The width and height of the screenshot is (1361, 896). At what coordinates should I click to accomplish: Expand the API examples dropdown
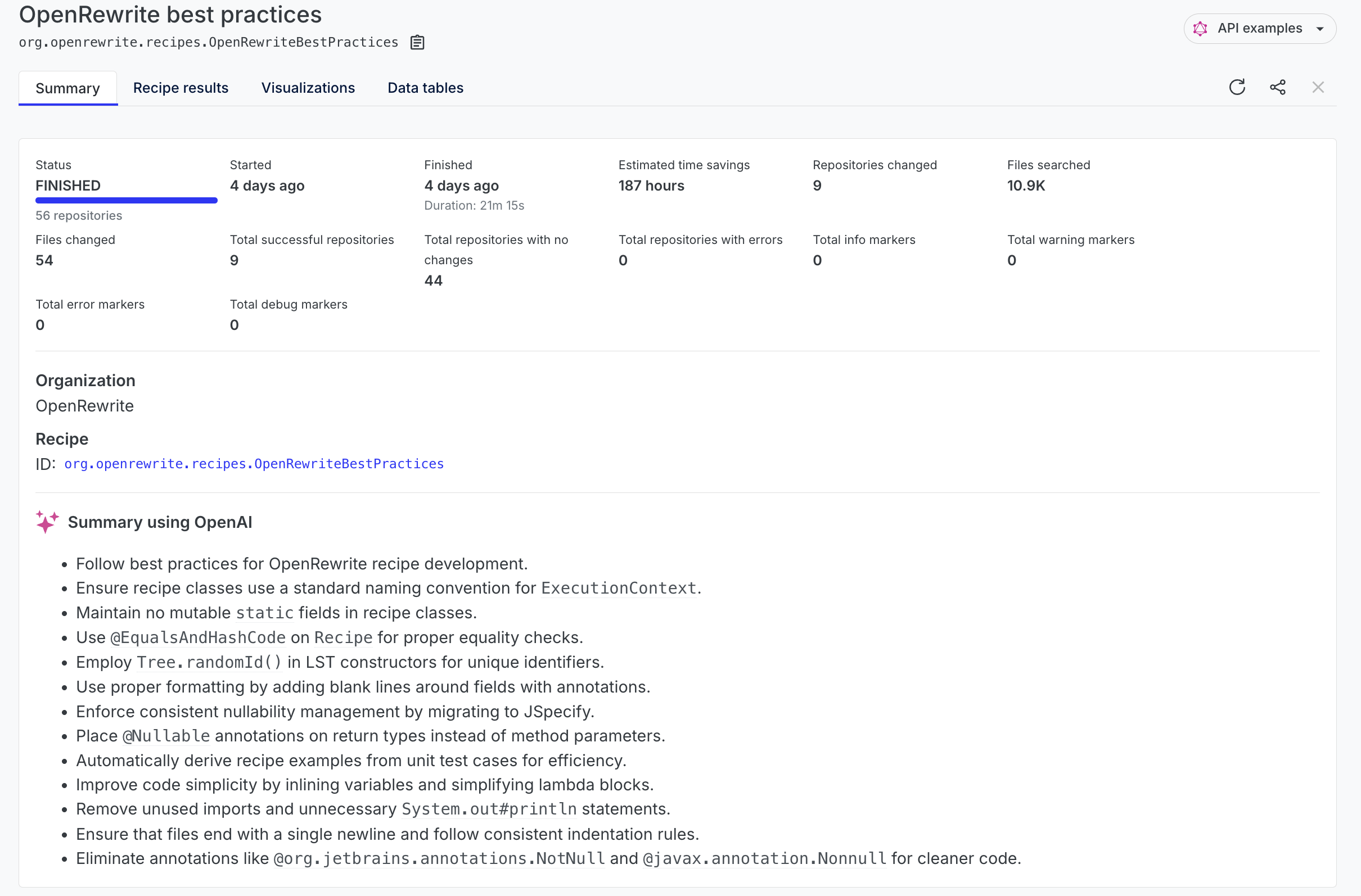pyautogui.click(x=1260, y=28)
